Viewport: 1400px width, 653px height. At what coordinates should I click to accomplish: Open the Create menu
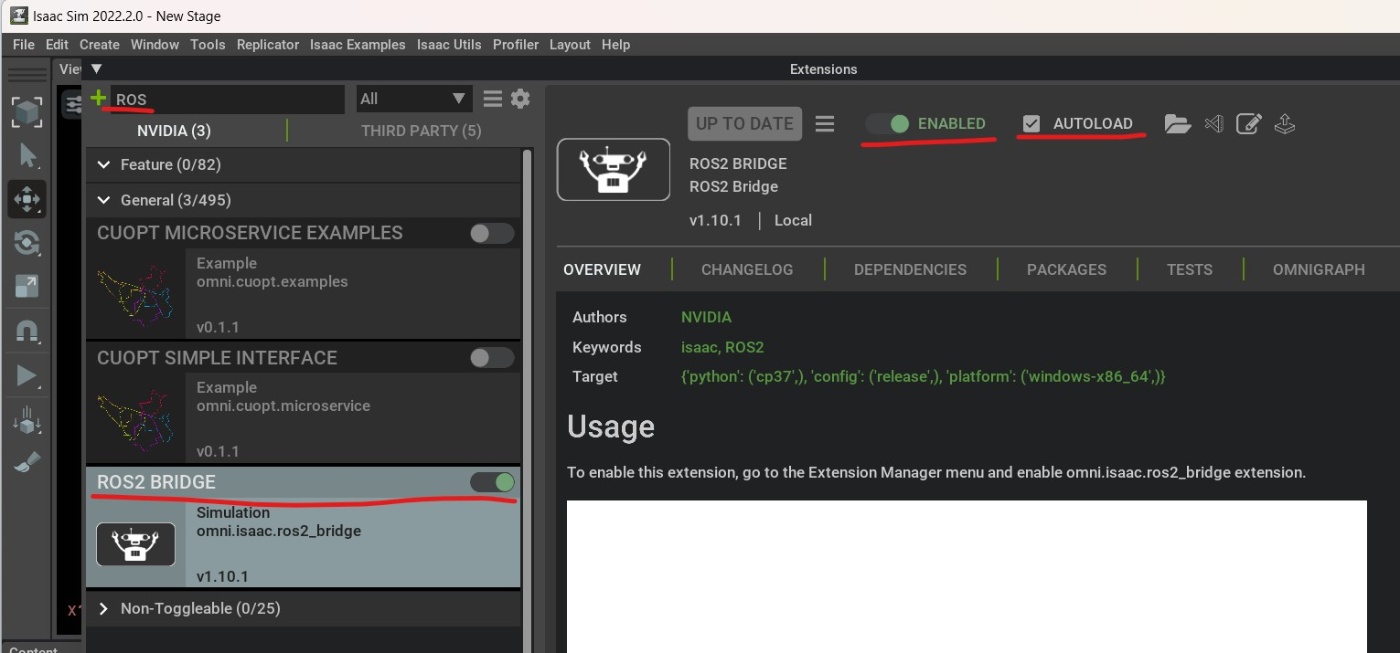click(x=100, y=45)
